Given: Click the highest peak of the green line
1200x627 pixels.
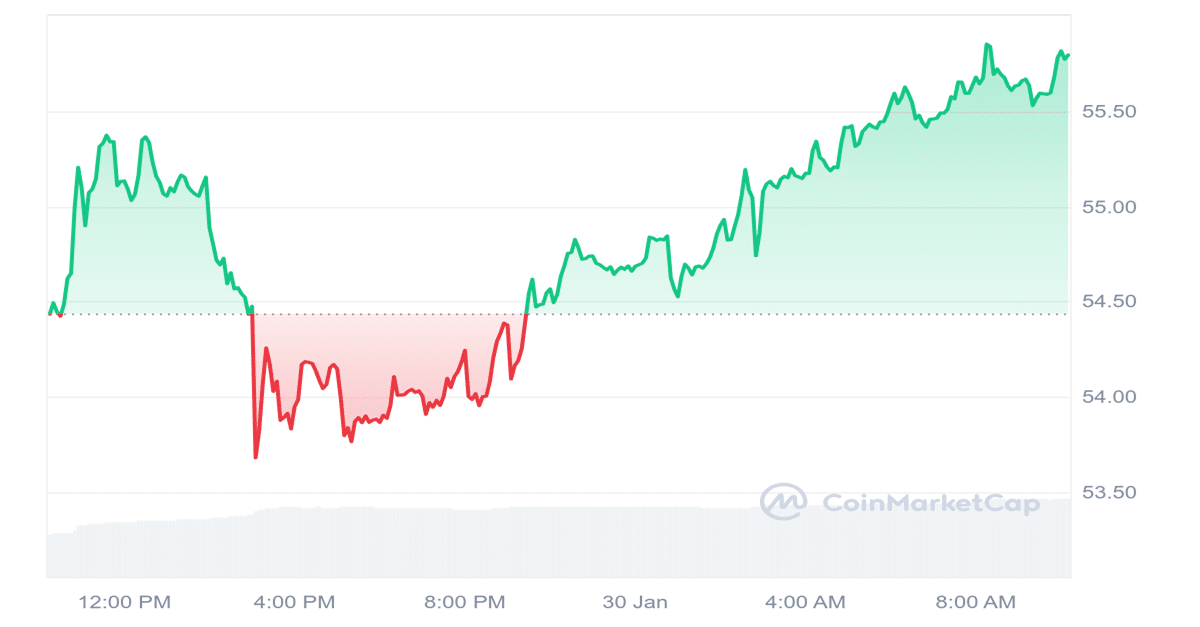Looking at the screenshot, I should click(987, 45).
